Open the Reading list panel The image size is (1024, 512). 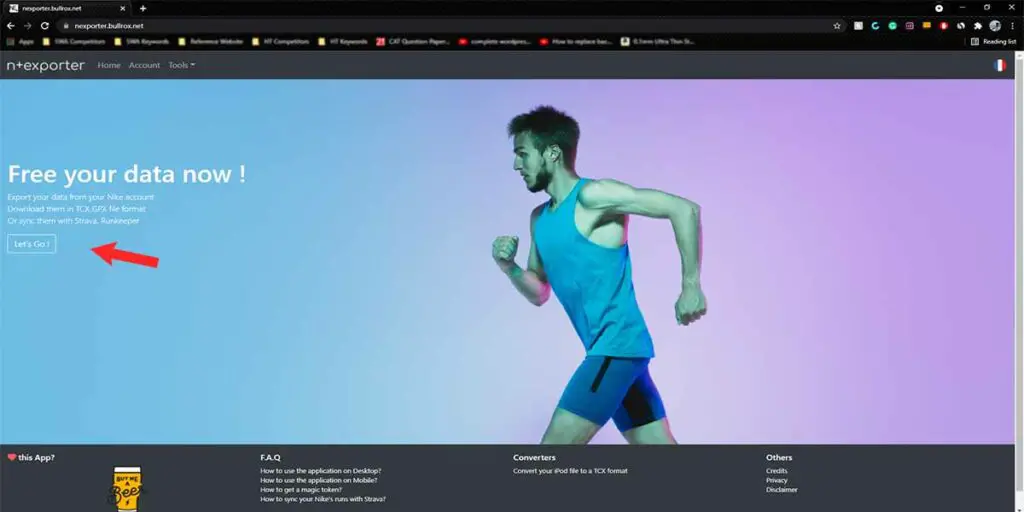click(x=993, y=41)
